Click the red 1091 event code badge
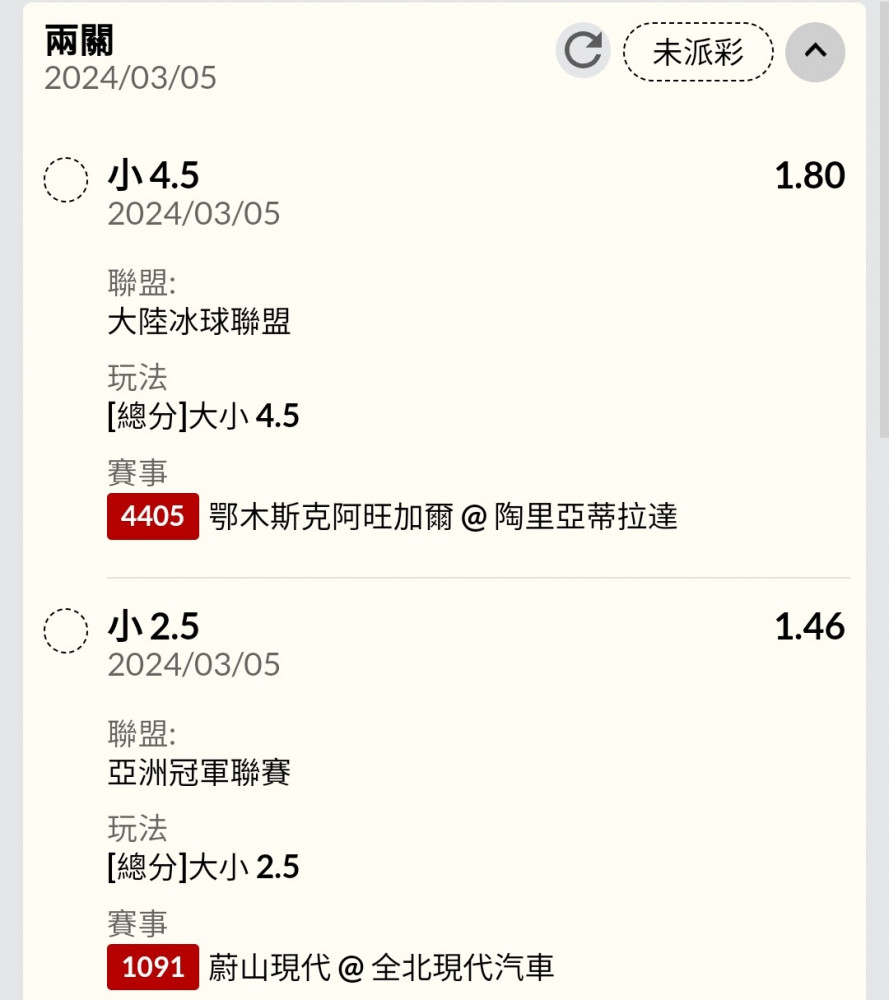 click(x=153, y=967)
